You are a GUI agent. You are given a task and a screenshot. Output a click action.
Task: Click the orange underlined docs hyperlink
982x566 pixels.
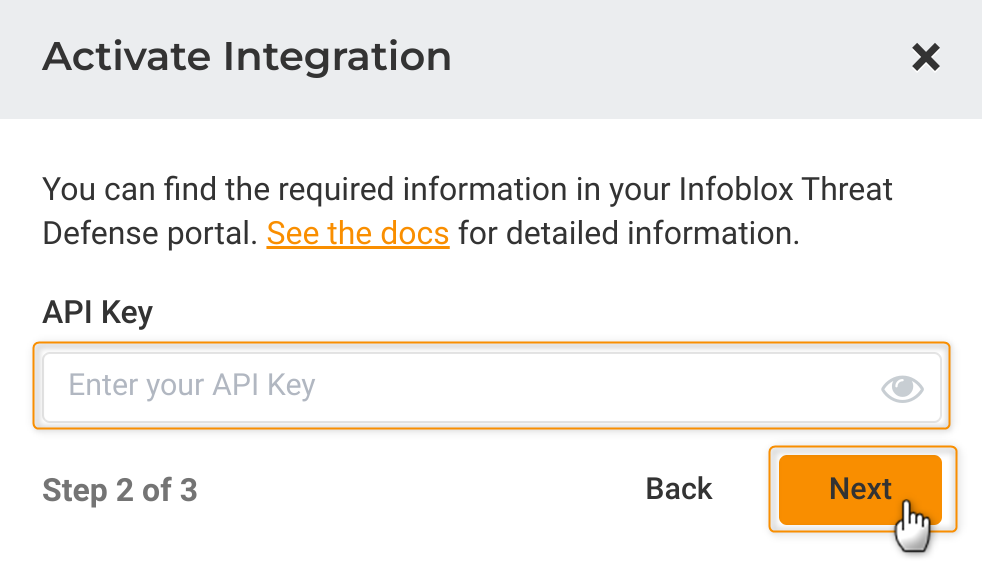click(x=357, y=234)
